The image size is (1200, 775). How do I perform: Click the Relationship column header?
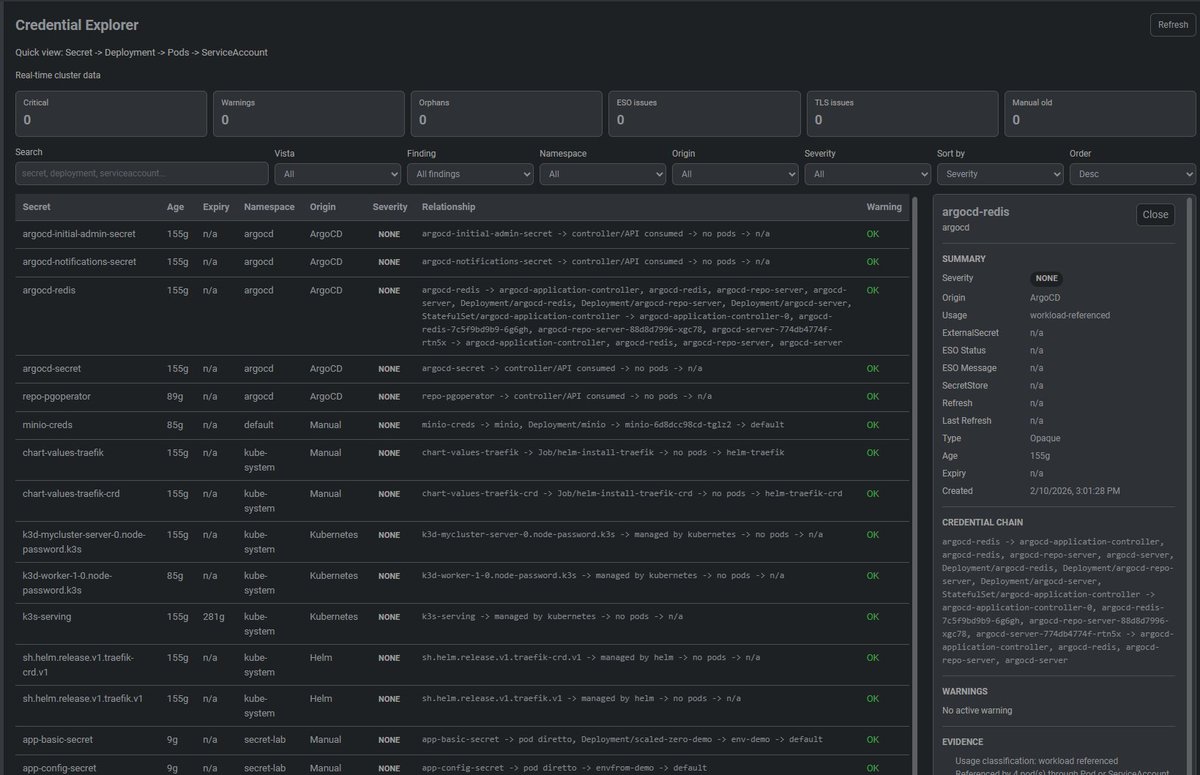coord(449,207)
